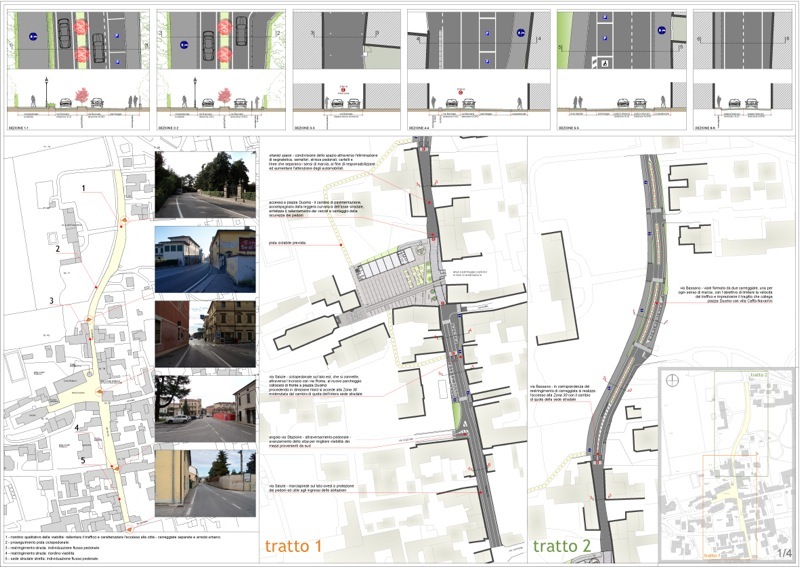
Task: Click the 'shared space - condivisione dello spazio' note
Action: [323, 162]
